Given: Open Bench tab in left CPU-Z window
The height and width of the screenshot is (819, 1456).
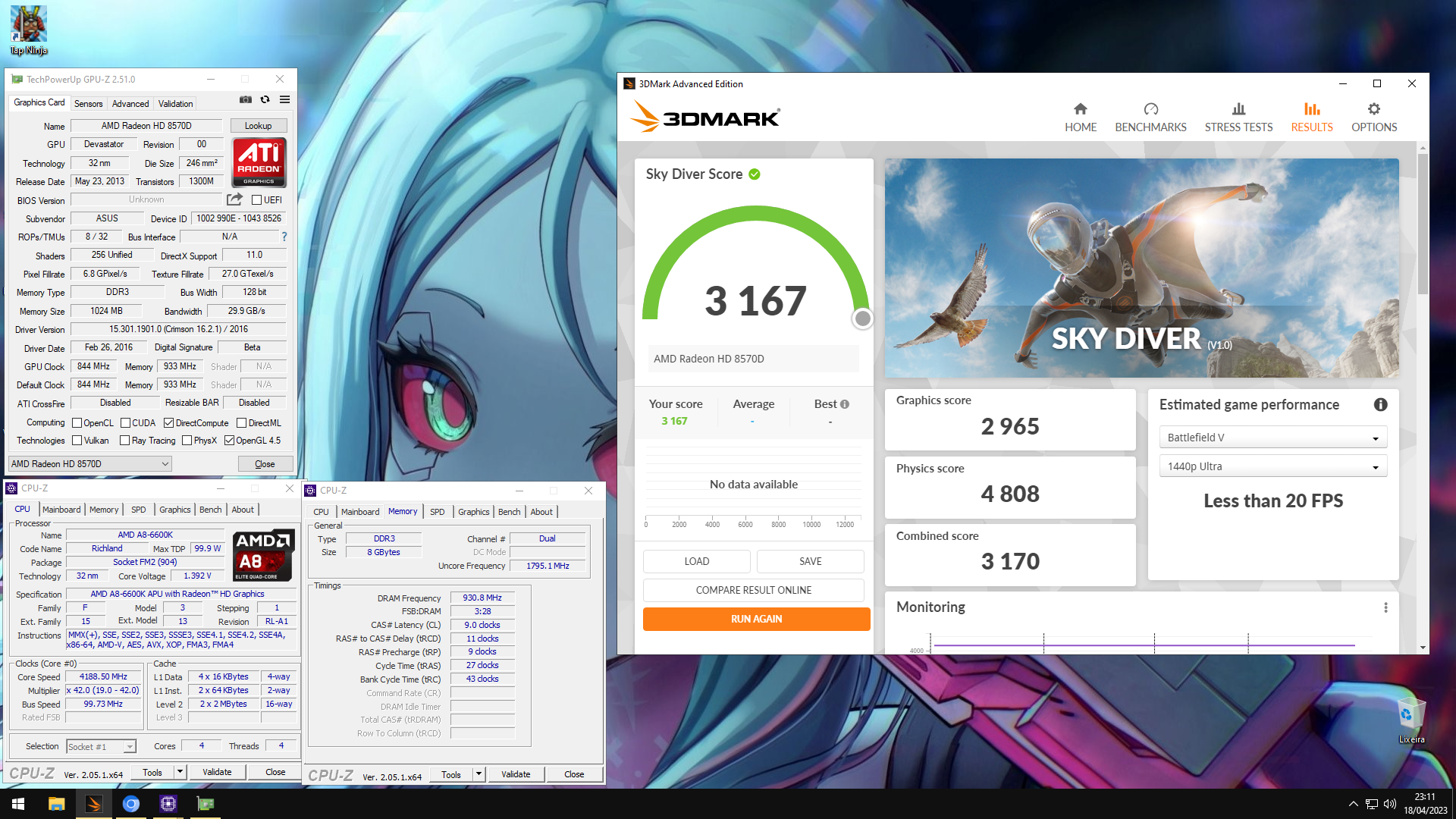Looking at the screenshot, I should 210,510.
